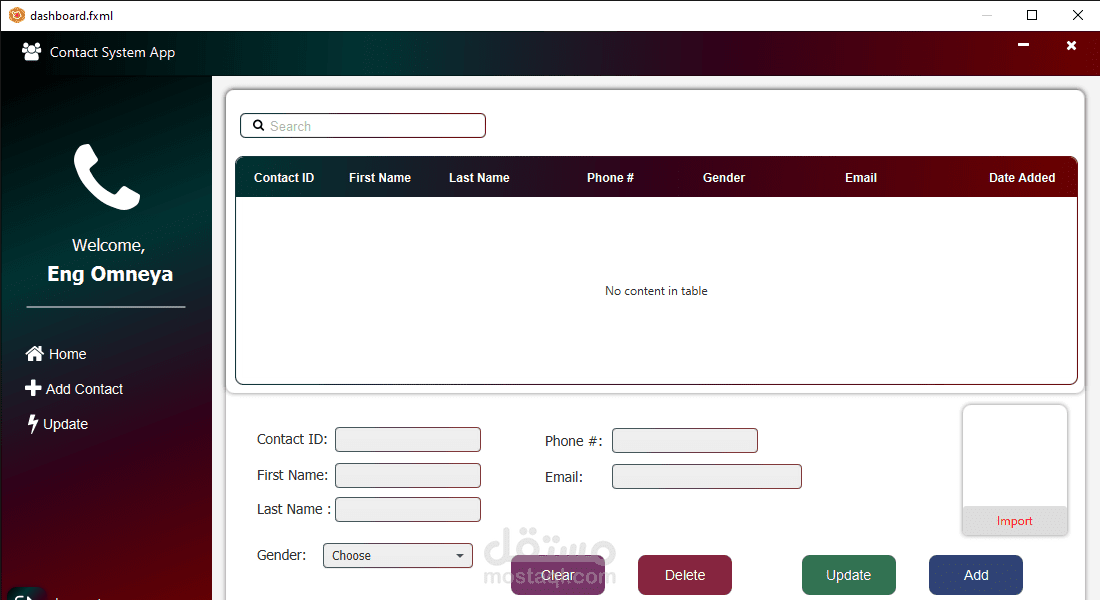1100x600 pixels.
Task: Focus the First Name text field
Action: pos(408,475)
